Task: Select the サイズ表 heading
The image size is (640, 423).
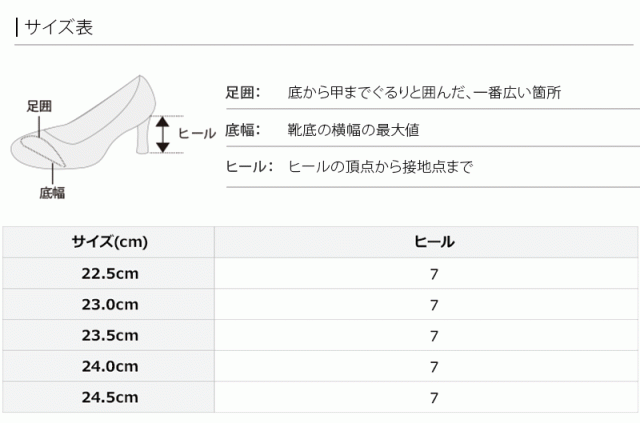Action: click(59, 28)
